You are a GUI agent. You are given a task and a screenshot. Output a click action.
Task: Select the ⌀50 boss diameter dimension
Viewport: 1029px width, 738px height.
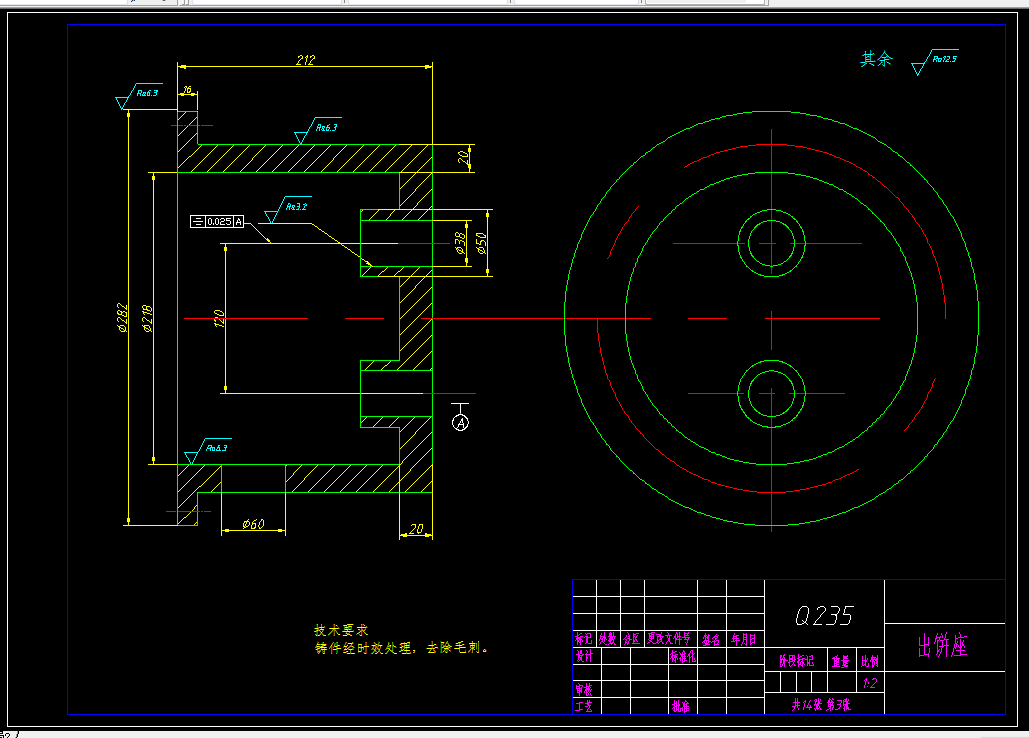click(482, 243)
